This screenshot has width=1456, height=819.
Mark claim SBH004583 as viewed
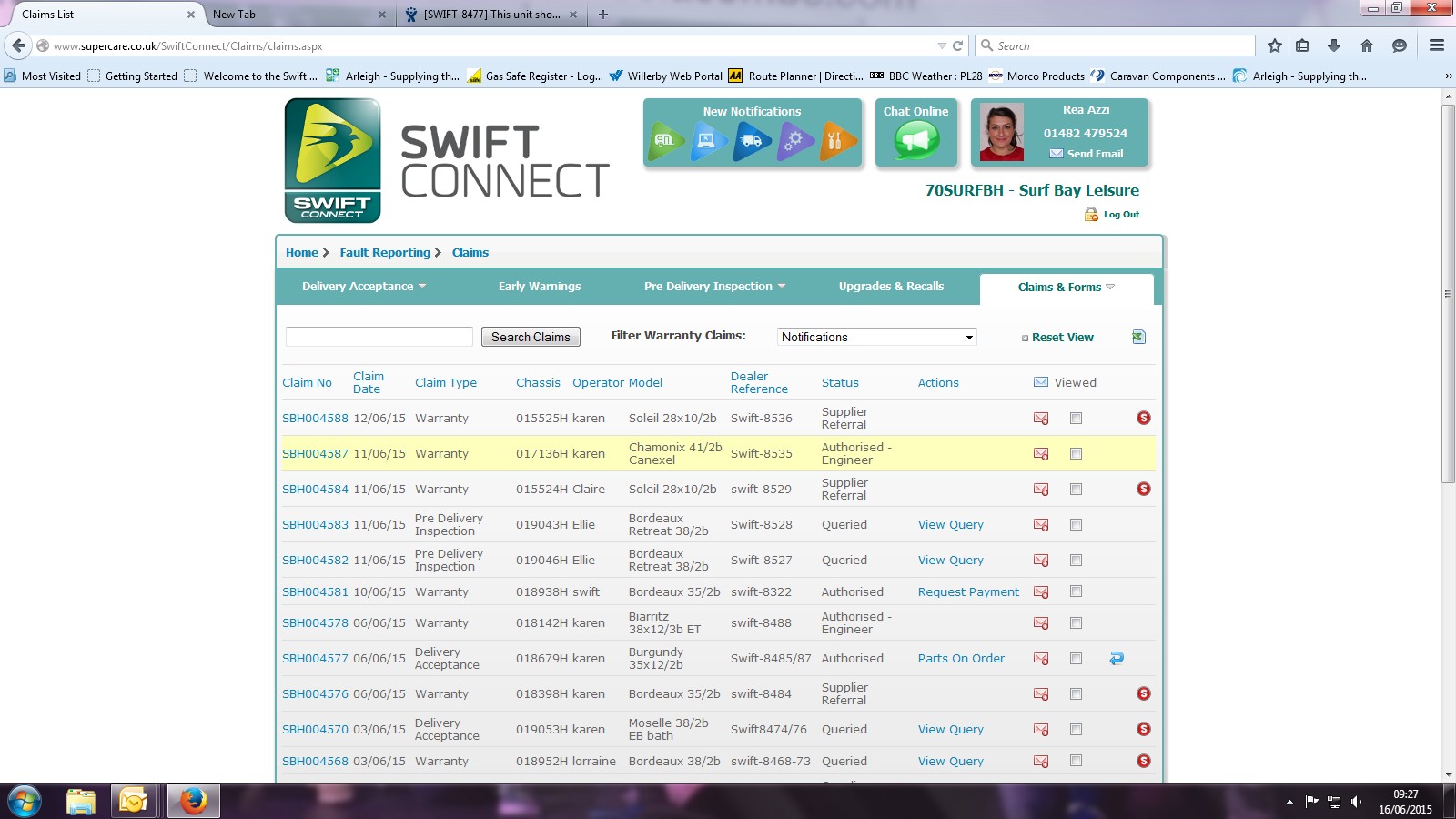coord(1076,524)
